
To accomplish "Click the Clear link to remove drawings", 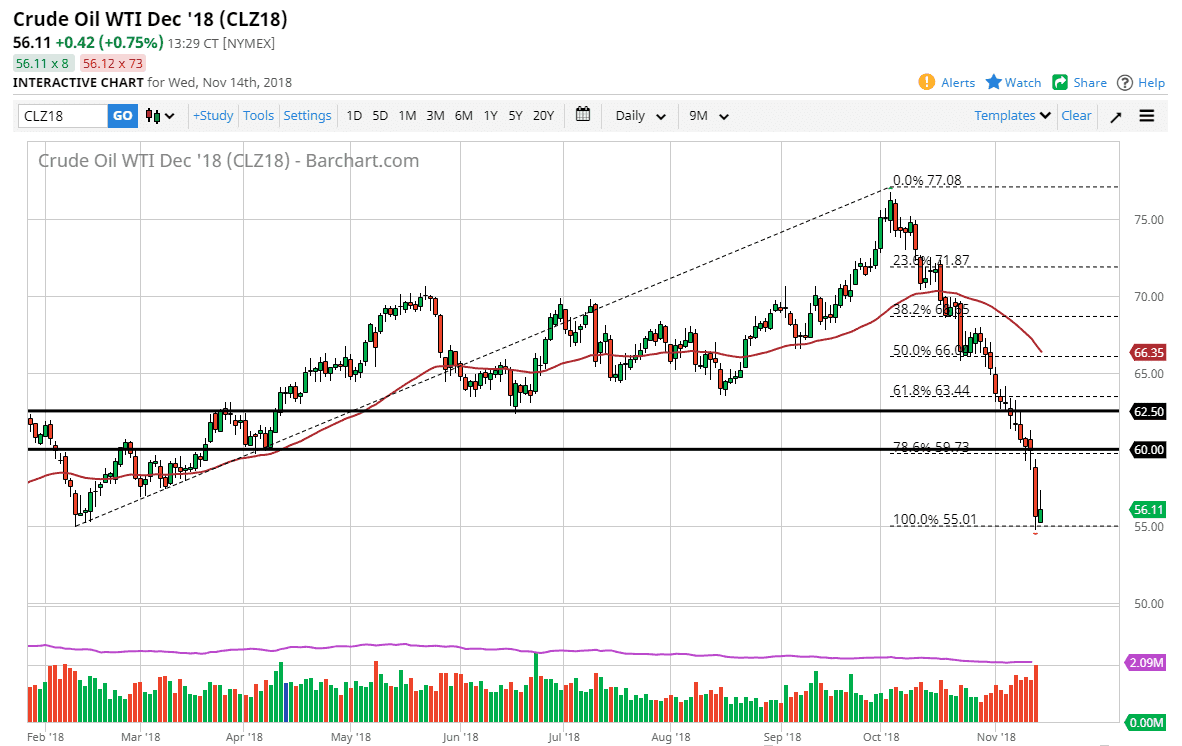I will (1076, 115).
